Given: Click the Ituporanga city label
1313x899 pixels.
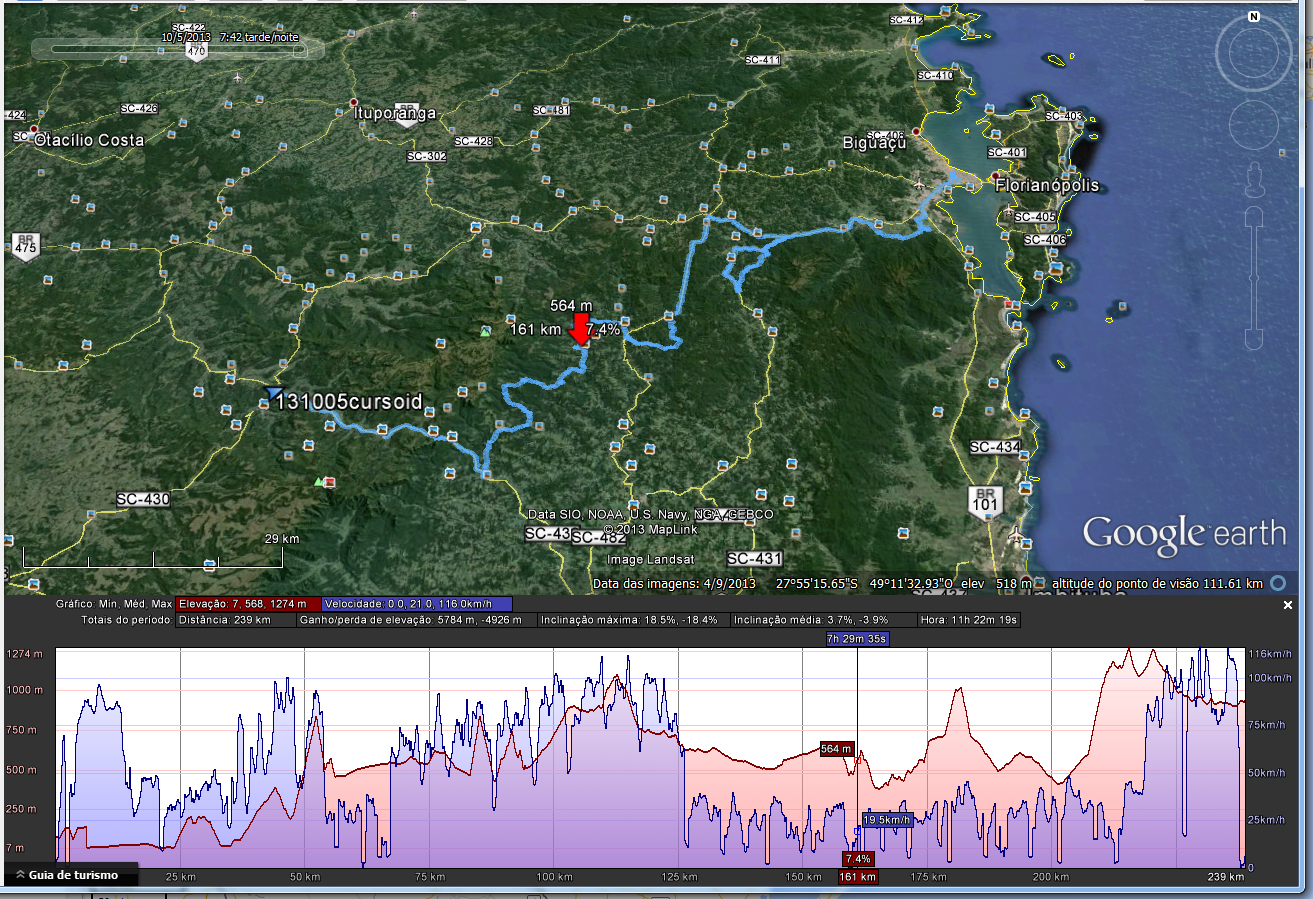Looking at the screenshot, I should [395, 114].
